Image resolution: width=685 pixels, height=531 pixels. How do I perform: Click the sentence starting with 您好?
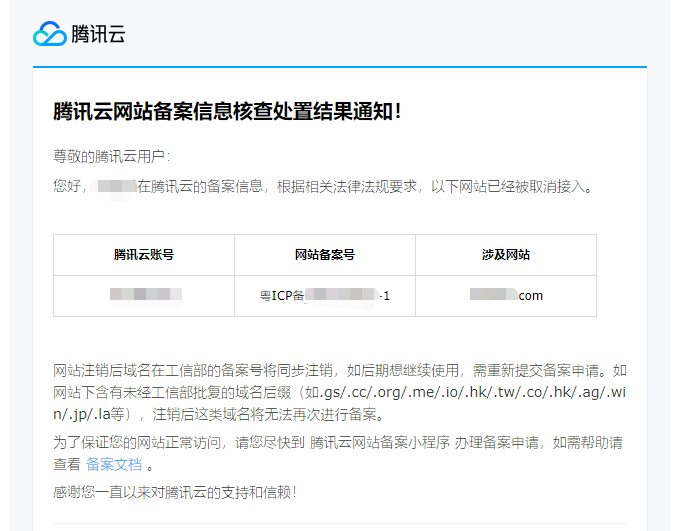click(x=323, y=187)
